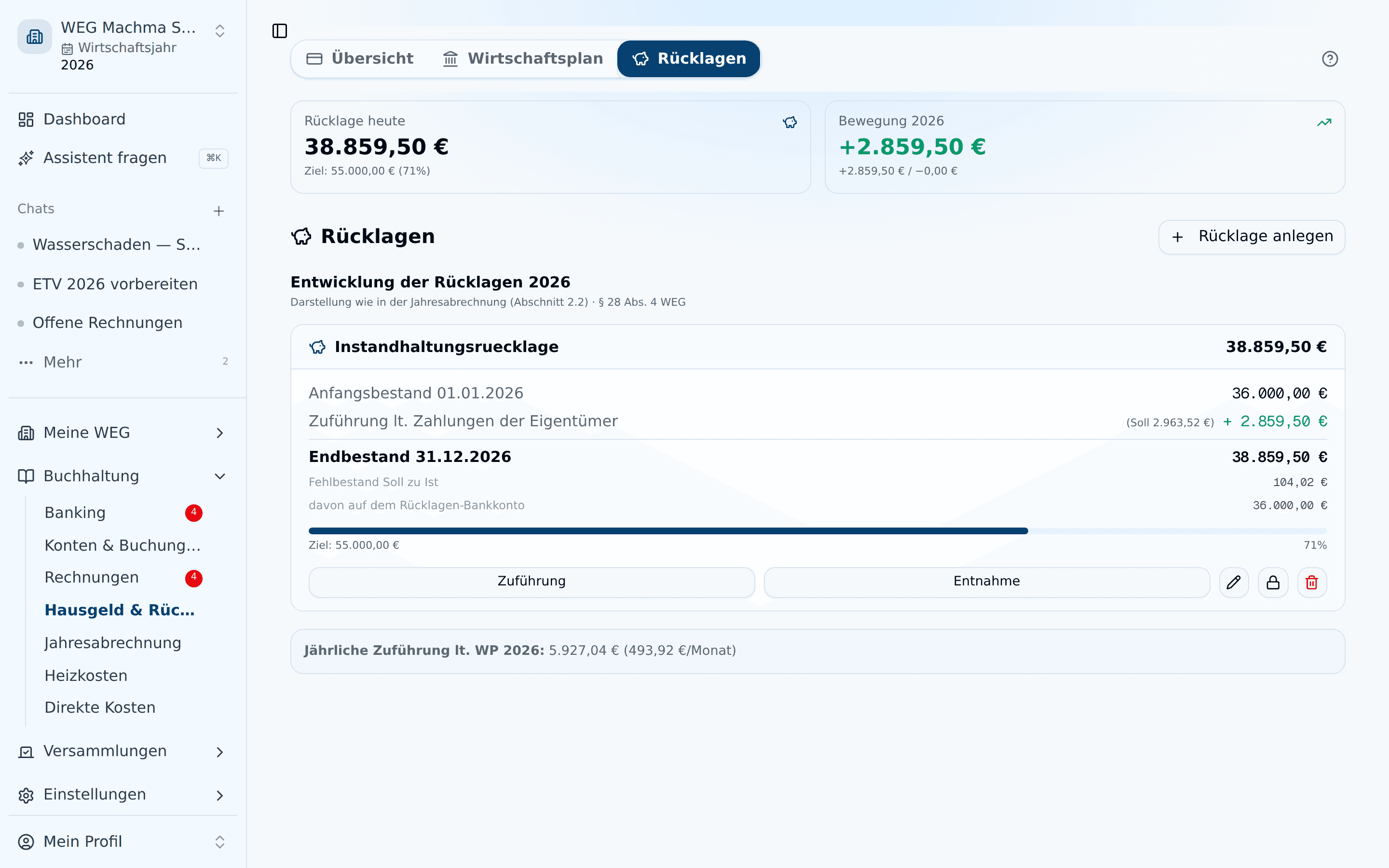This screenshot has width=1389, height=868.
Task: Expand the Versammlungen section chevron
Action: (x=220, y=751)
